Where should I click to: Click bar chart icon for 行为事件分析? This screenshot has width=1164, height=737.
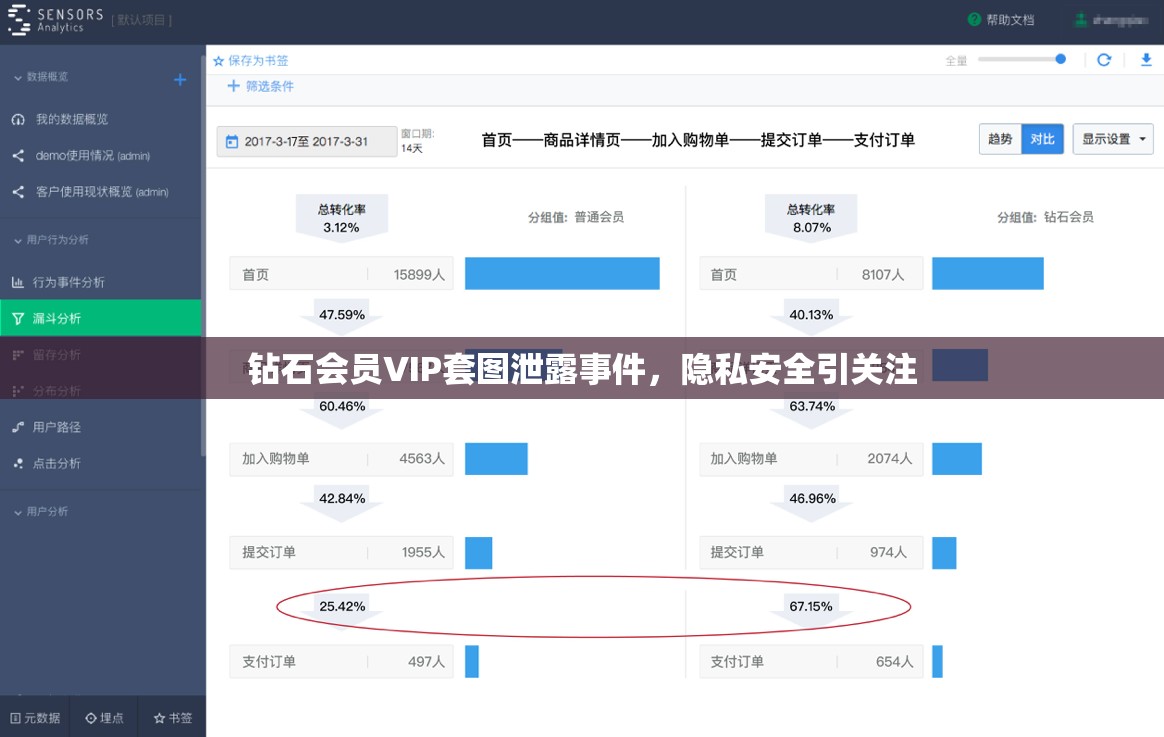point(18,282)
